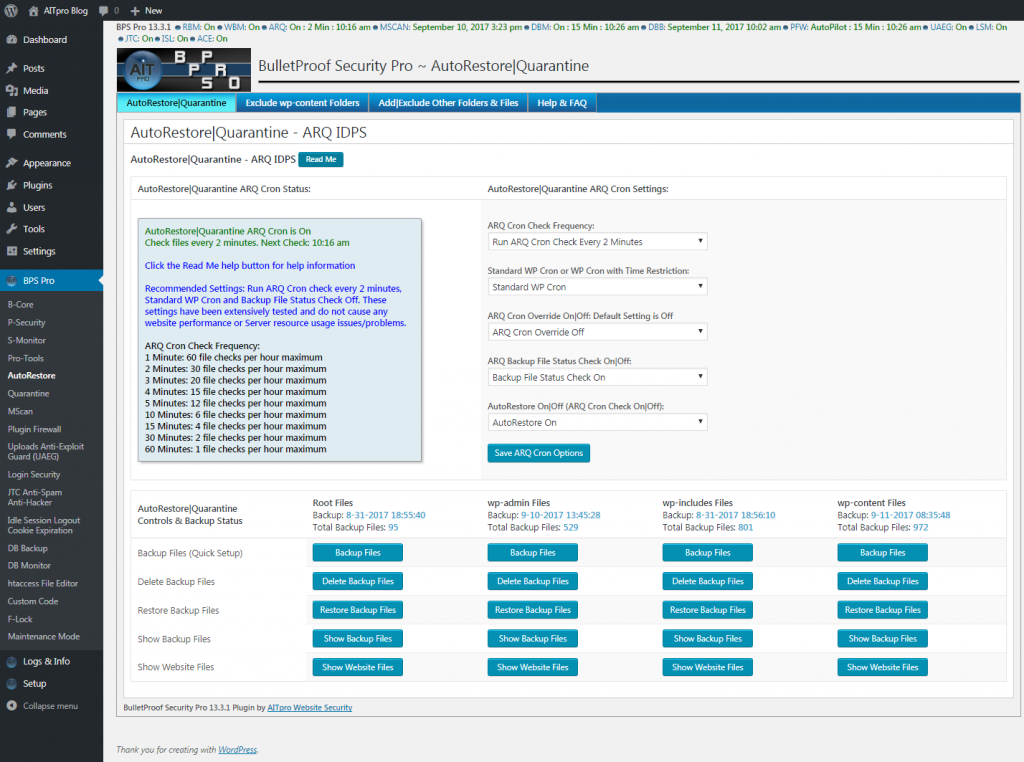The image size is (1024, 762).
Task: Open the Setup gear icon
Action: (13, 683)
